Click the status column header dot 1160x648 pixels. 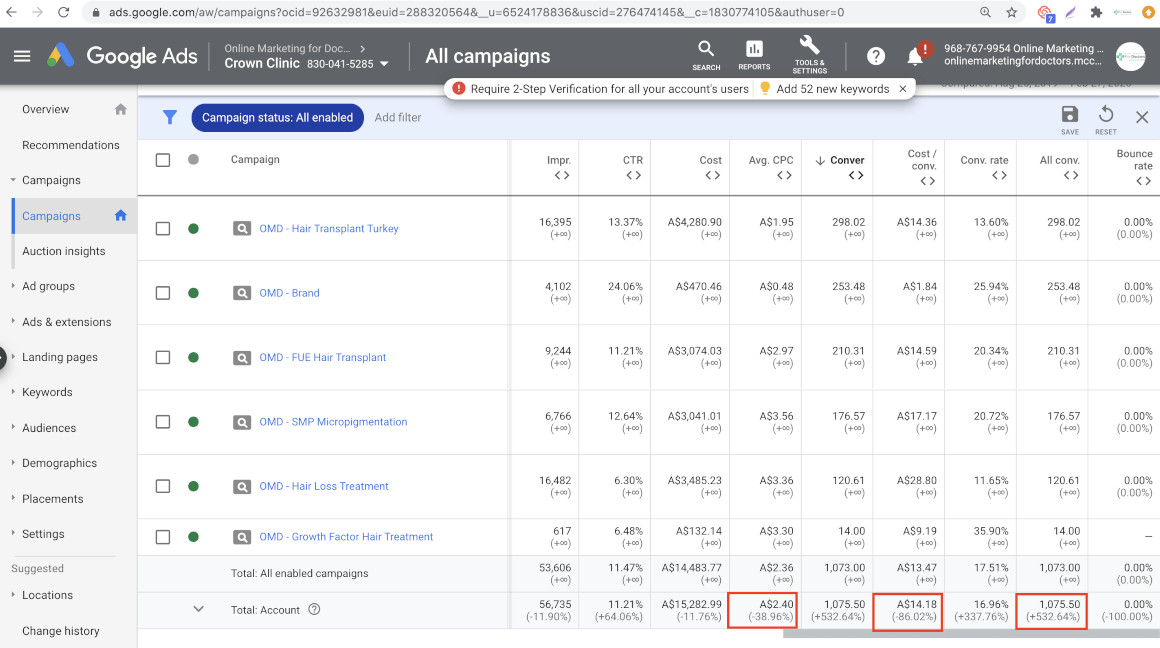coord(193,160)
